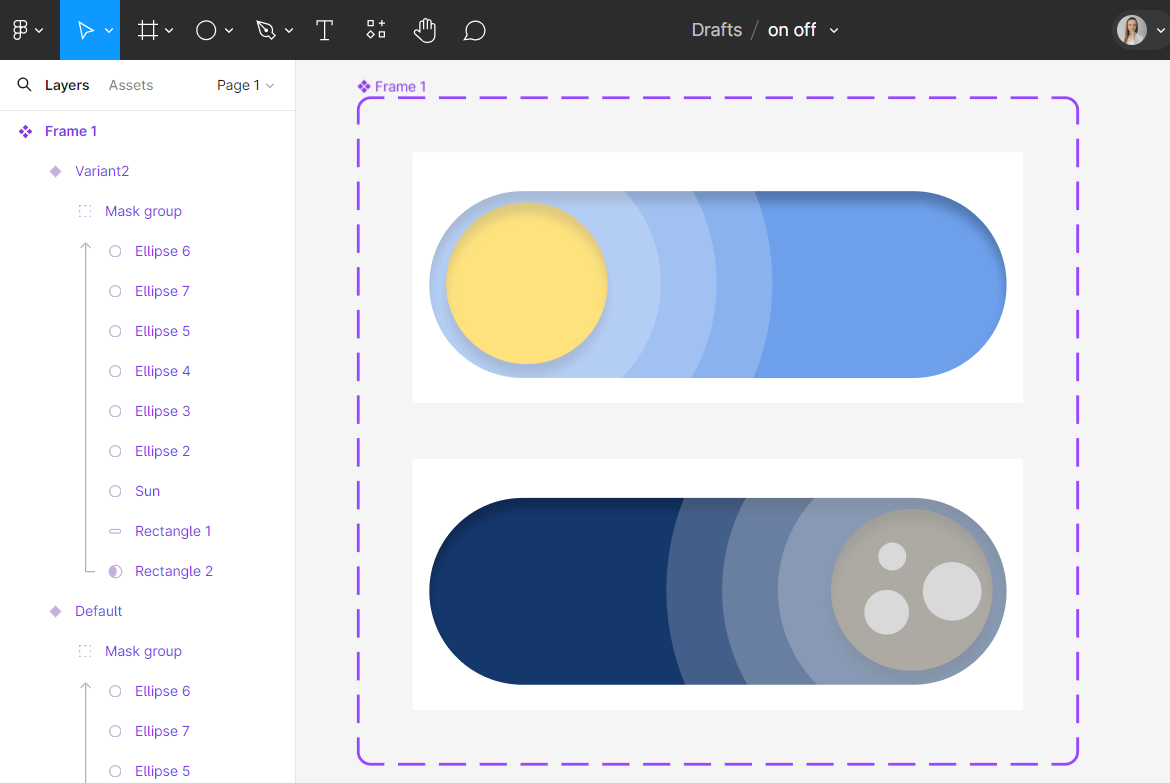This screenshot has width=1170, height=783.
Task: Select the Default variant layer
Action: (x=98, y=611)
